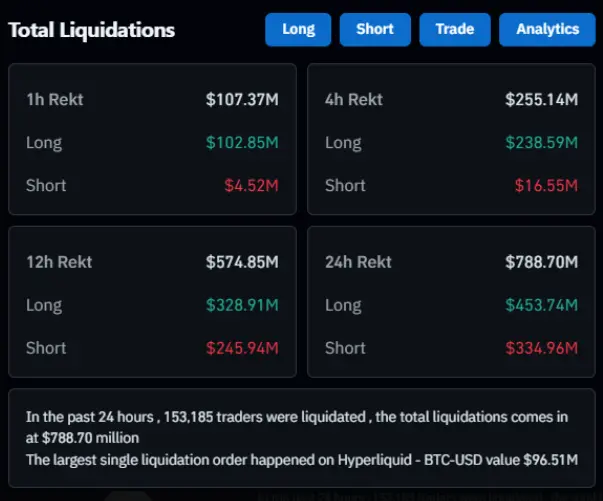Image resolution: width=603 pixels, height=501 pixels.
Task: Select the 12h Rekt label
Action: 59,262
